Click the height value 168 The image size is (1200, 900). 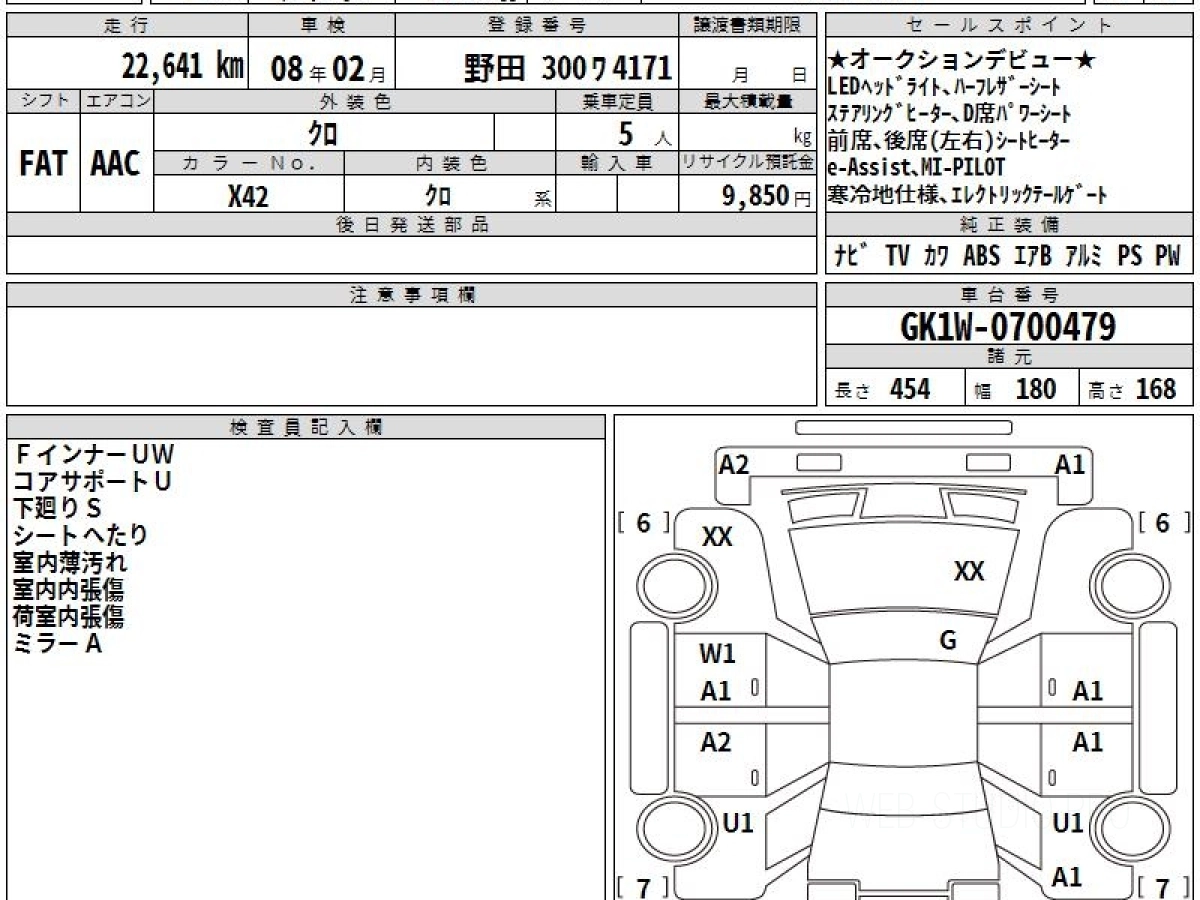click(x=1156, y=389)
